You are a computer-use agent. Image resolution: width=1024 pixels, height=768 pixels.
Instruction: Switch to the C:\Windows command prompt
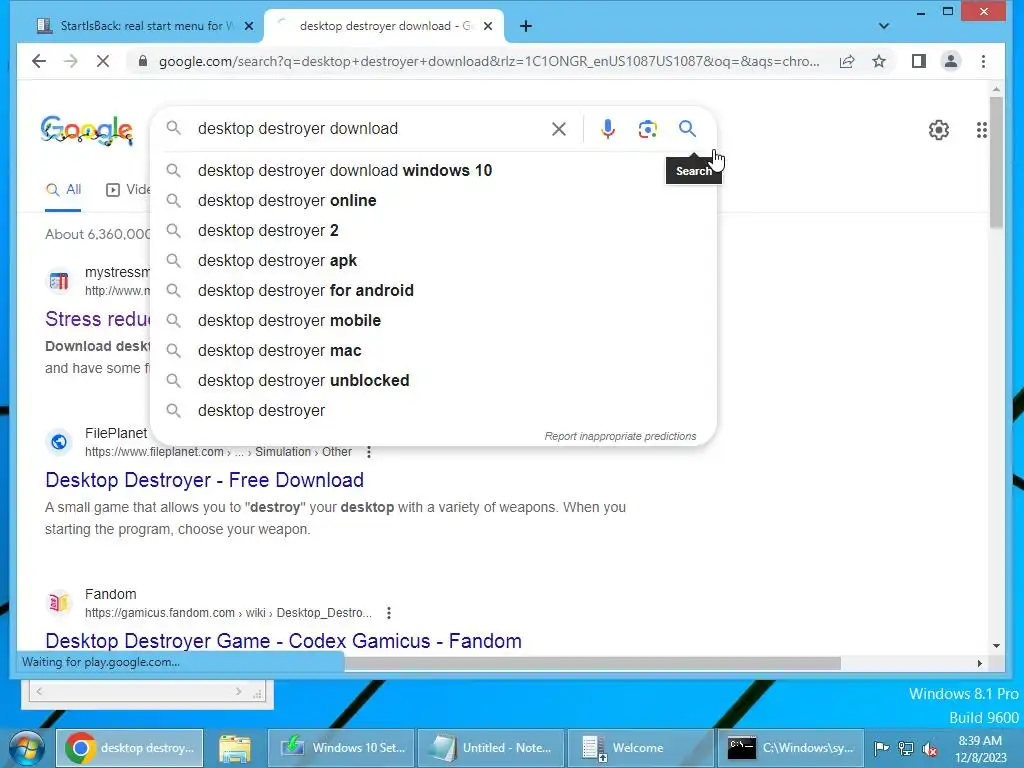click(790, 748)
